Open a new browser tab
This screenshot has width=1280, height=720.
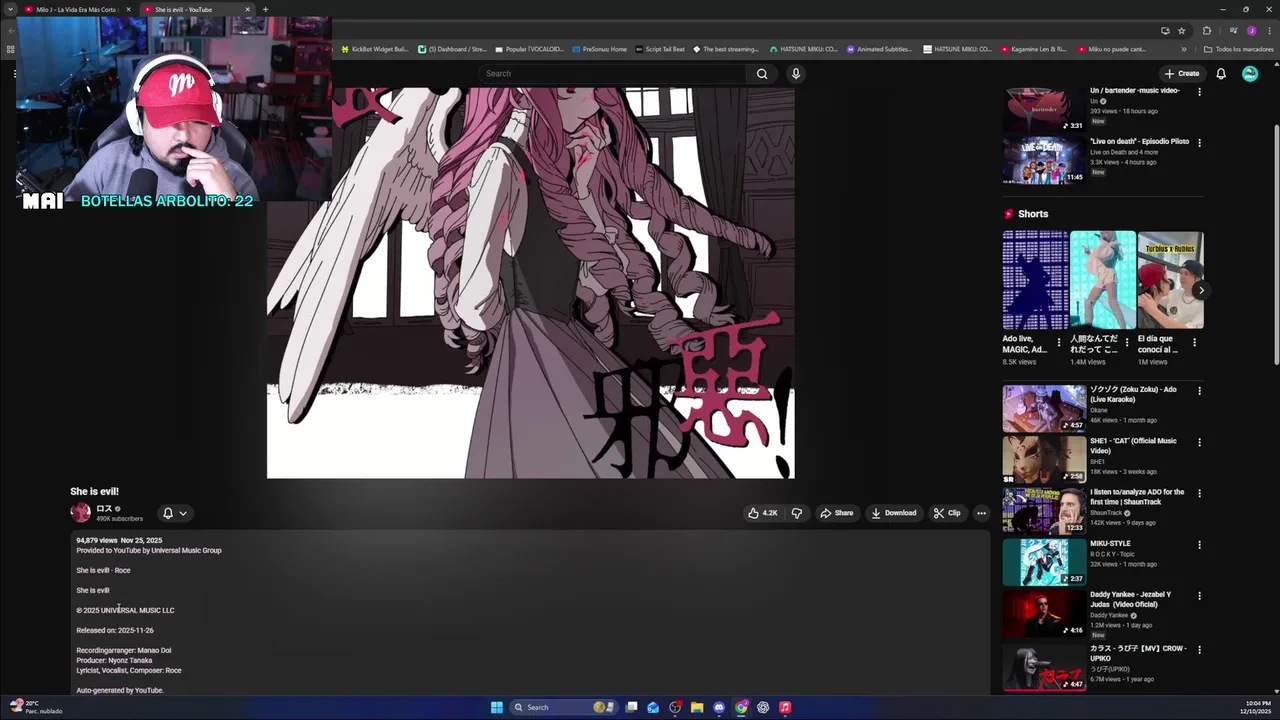coord(265,9)
